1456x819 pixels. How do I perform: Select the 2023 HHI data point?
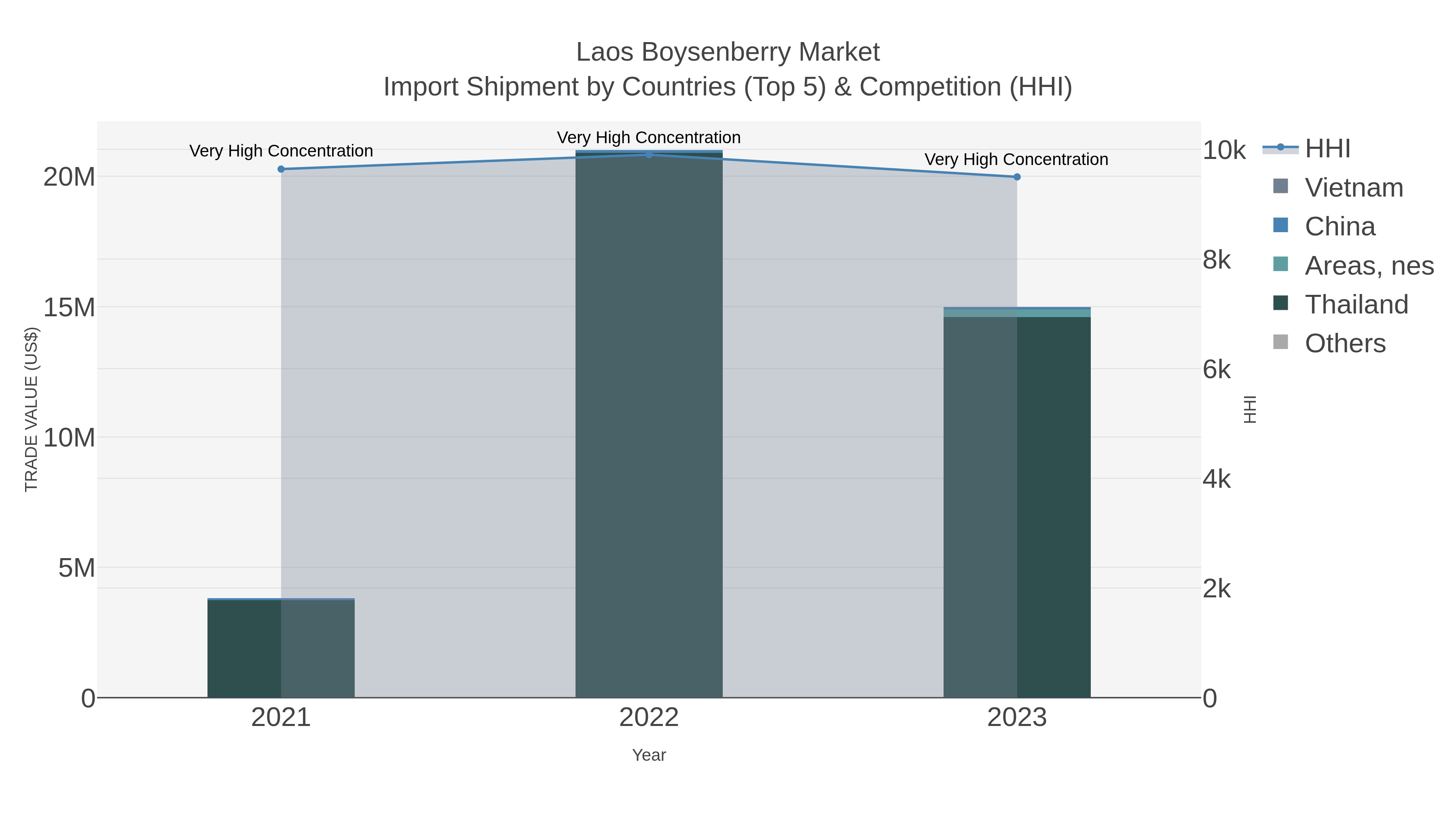pos(1017,177)
